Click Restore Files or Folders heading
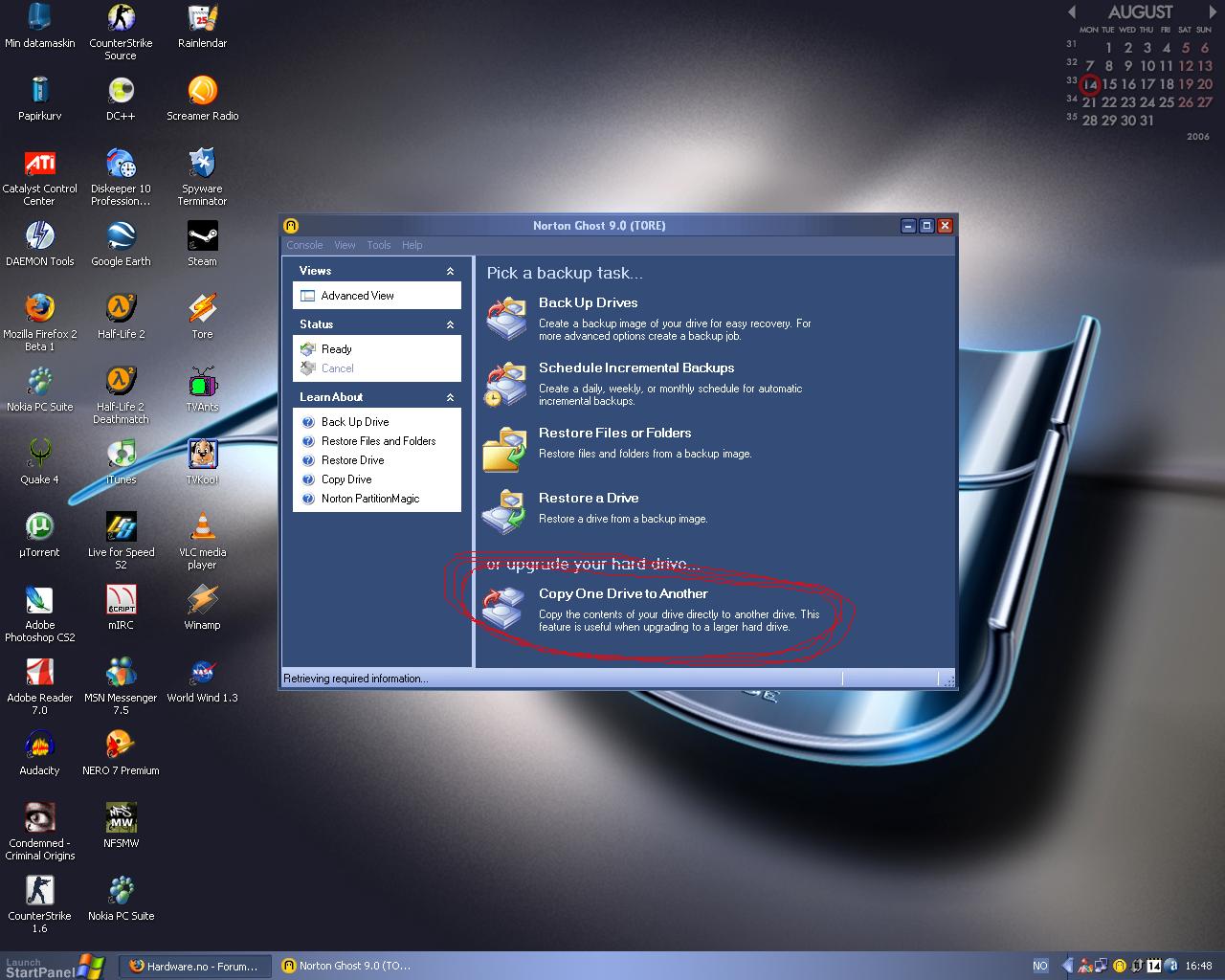The height and width of the screenshot is (980, 1225). [x=614, y=433]
